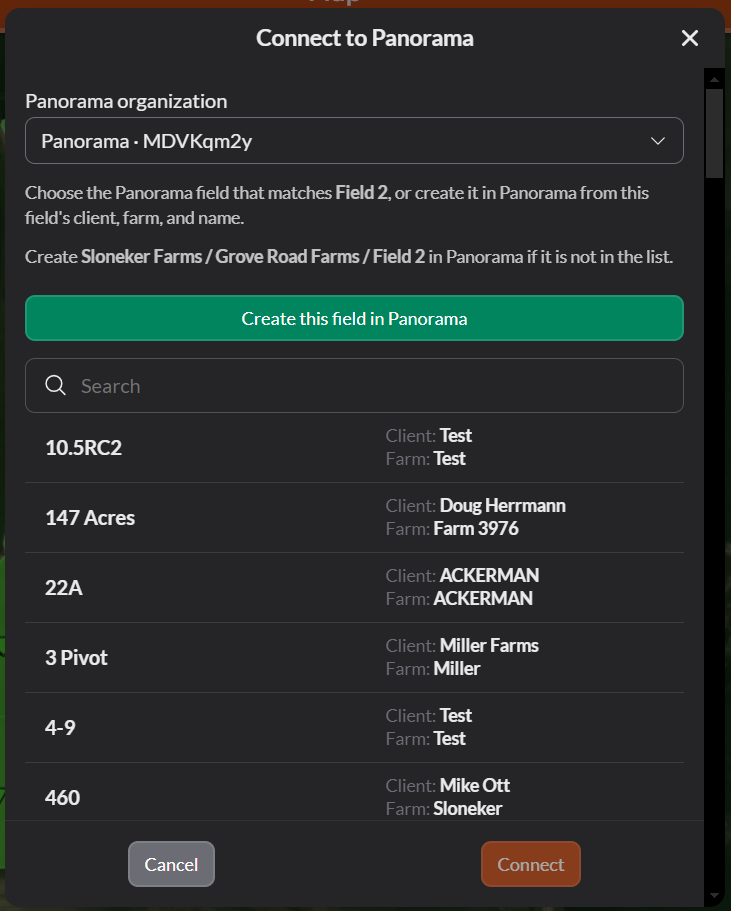Image resolution: width=731 pixels, height=911 pixels.
Task: Select the 4-9 field
Action: [354, 727]
